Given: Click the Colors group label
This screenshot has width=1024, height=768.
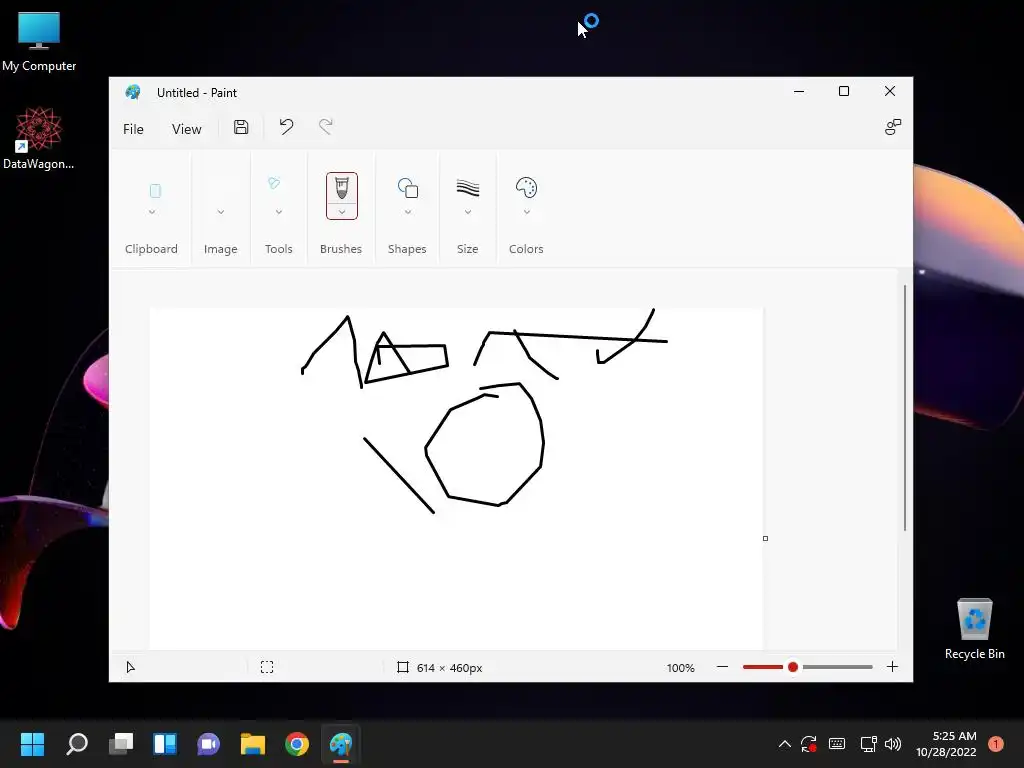Looking at the screenshot, I should [526, 249].
